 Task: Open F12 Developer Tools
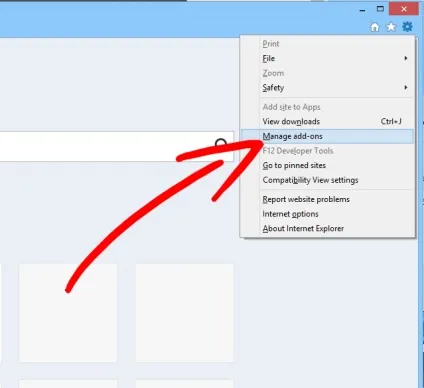tap(327, 151)
